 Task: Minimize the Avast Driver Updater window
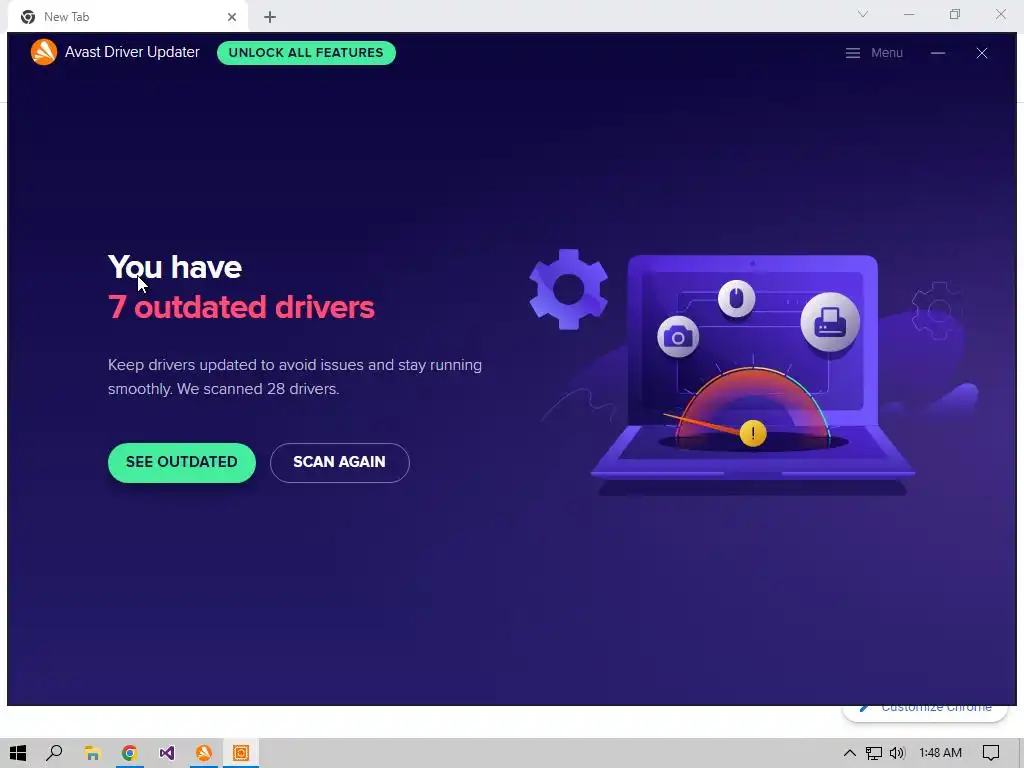[x=938, y=53]
